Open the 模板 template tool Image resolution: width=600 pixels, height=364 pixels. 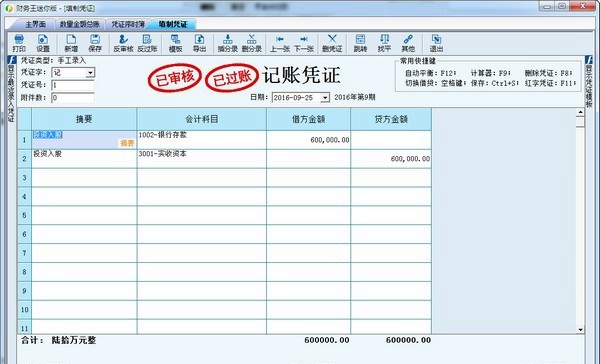coord(176,43)
